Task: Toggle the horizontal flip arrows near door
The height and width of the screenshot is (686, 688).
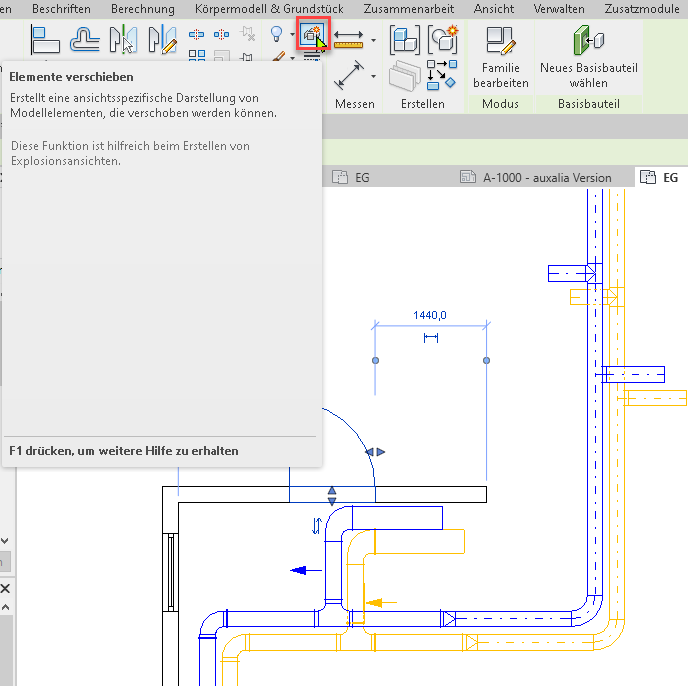Action: (375, 452)
